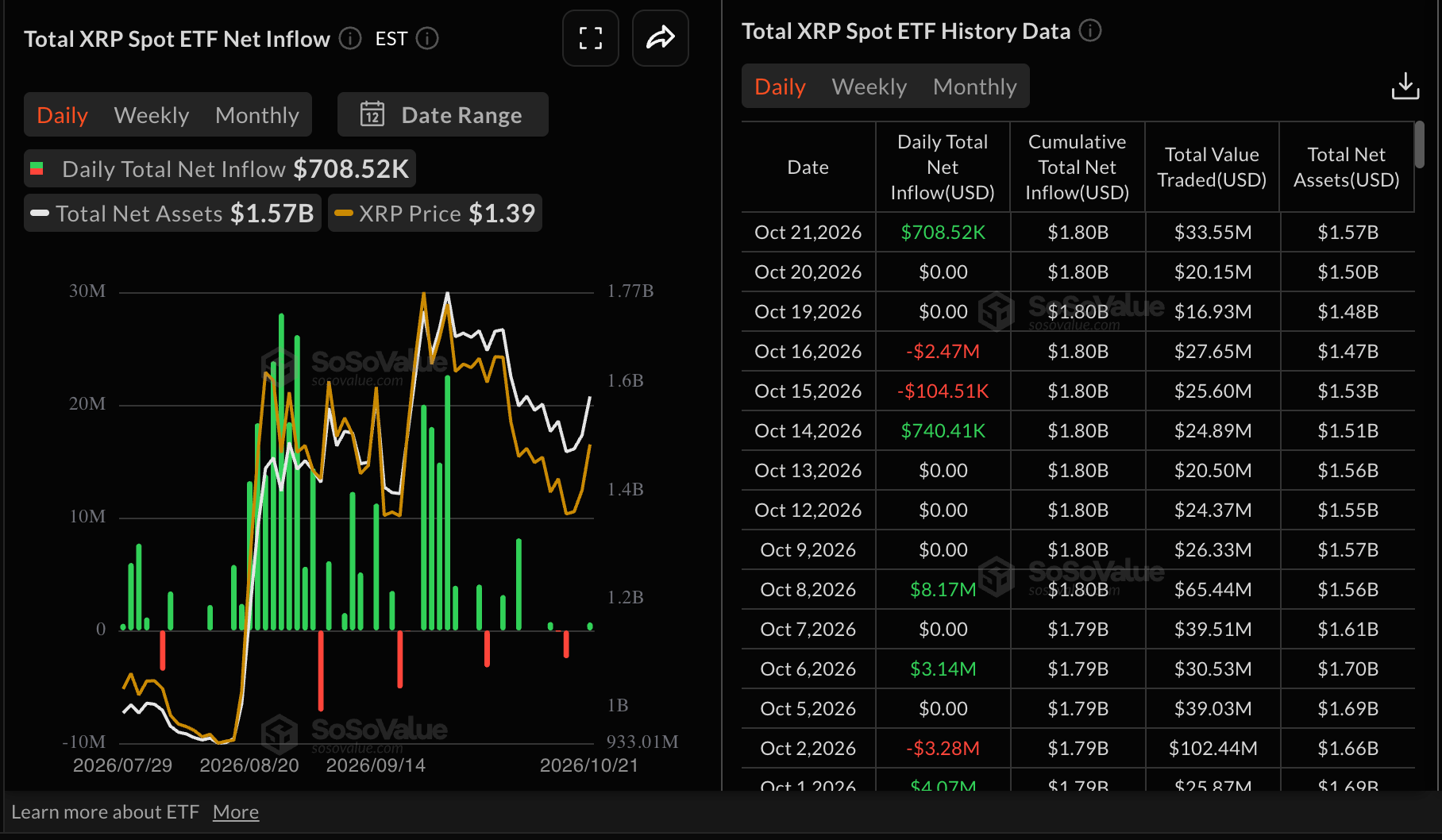Click the Oct 8,2026 date cell
This screenshot has height=840, width=1442.
coord(808,589)
